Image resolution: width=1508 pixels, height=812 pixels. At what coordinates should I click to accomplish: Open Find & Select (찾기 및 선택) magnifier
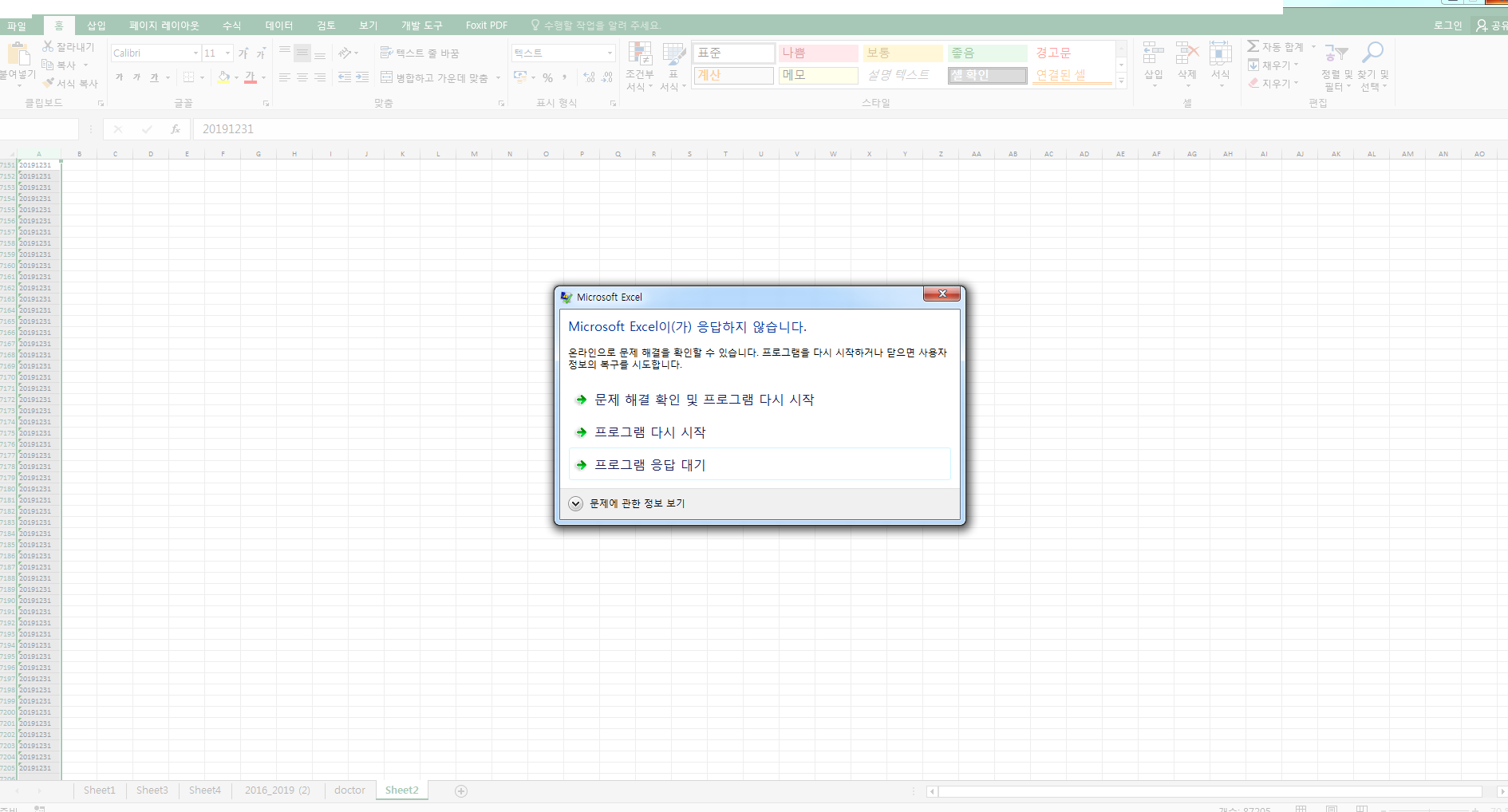point(1373,66)
